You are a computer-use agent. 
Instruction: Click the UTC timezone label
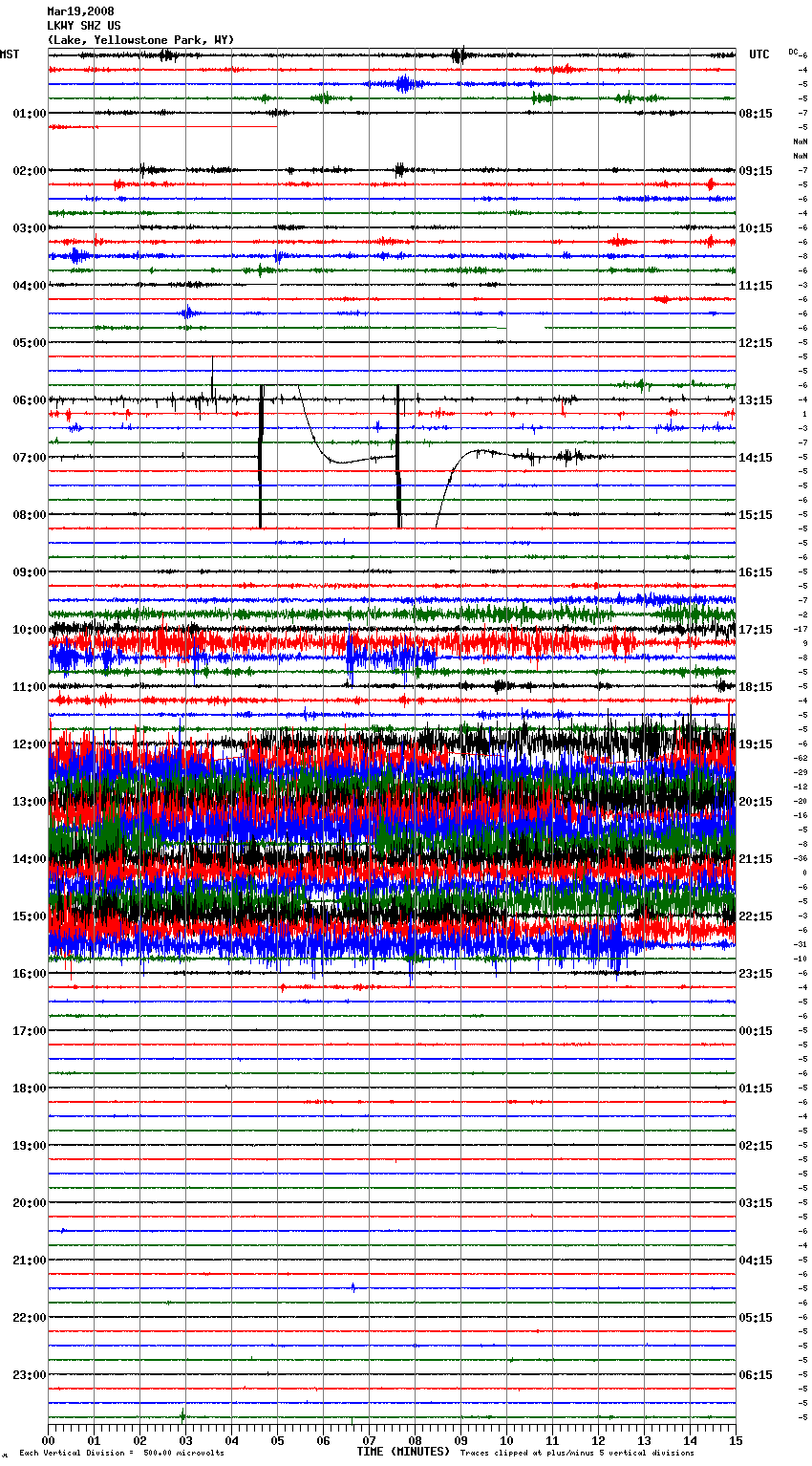pos(759,54)
